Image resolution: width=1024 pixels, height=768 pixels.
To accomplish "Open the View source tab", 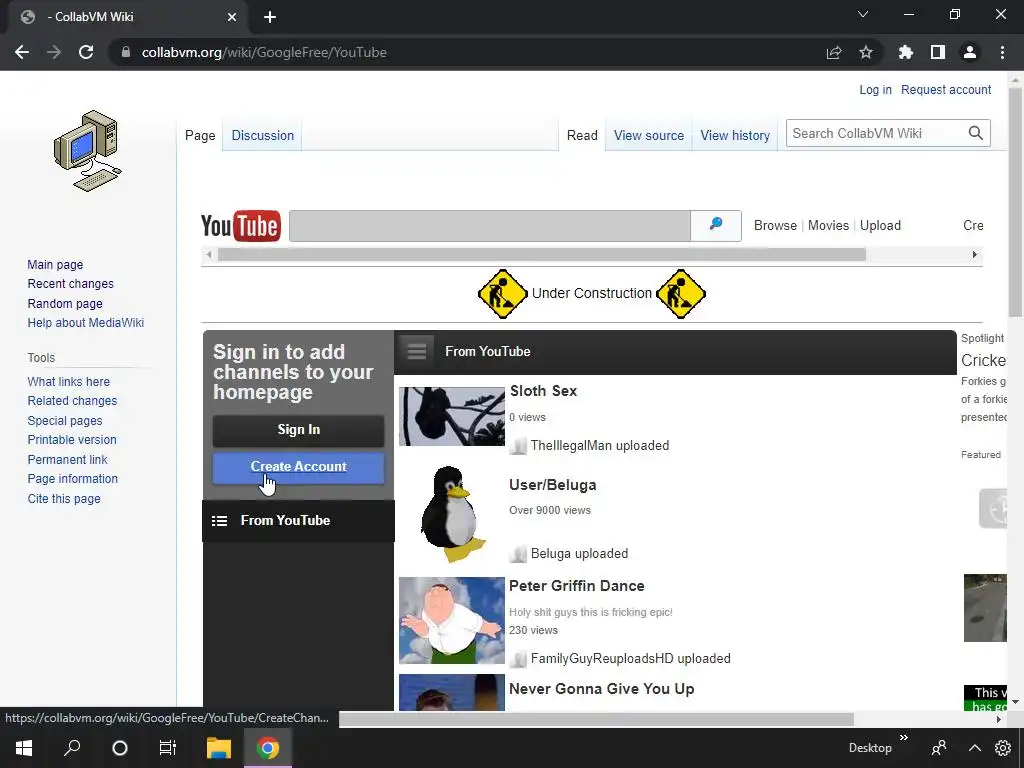I will [x=648, y=135].
